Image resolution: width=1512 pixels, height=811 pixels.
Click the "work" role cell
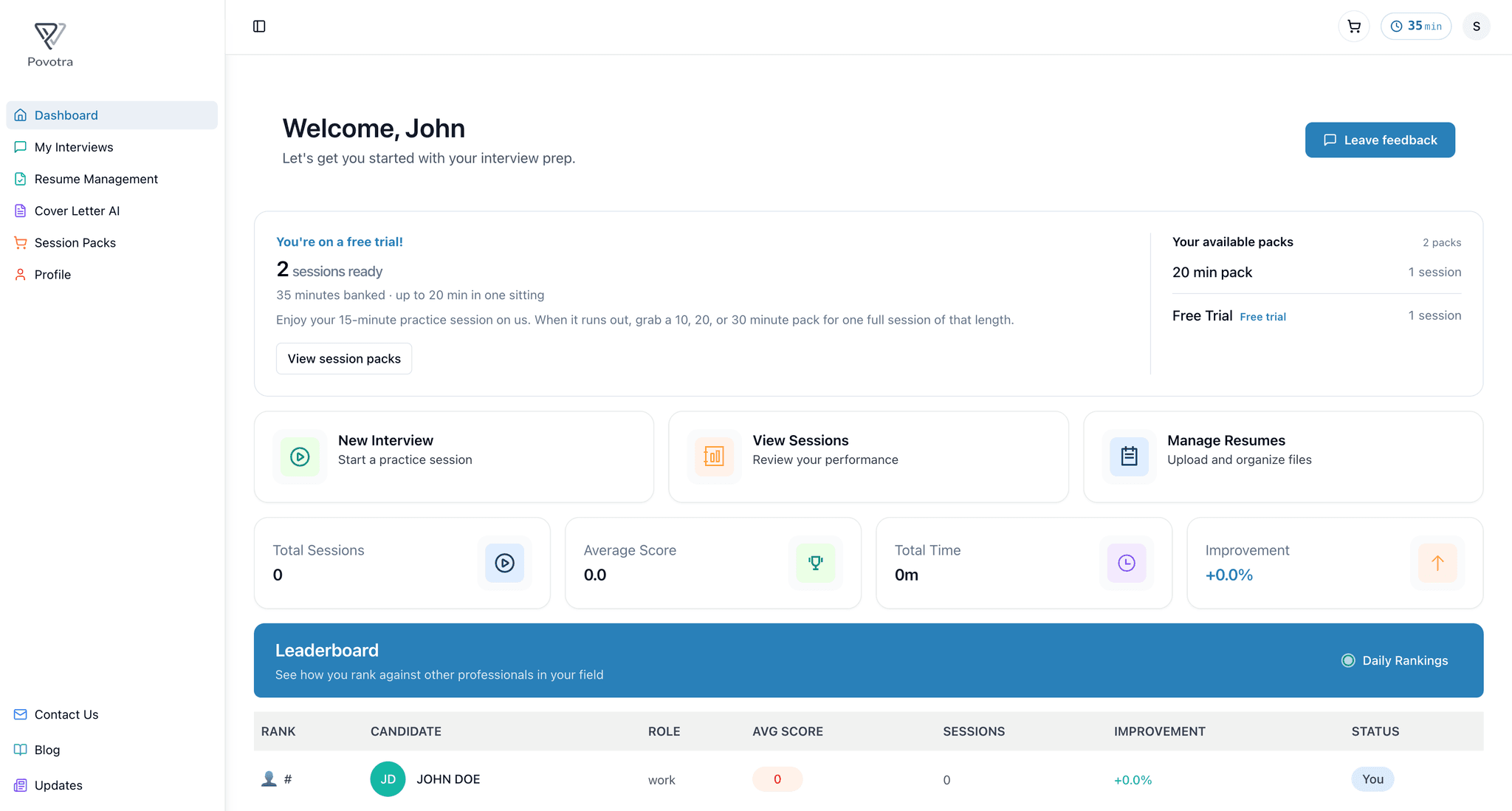pos(661,780)
